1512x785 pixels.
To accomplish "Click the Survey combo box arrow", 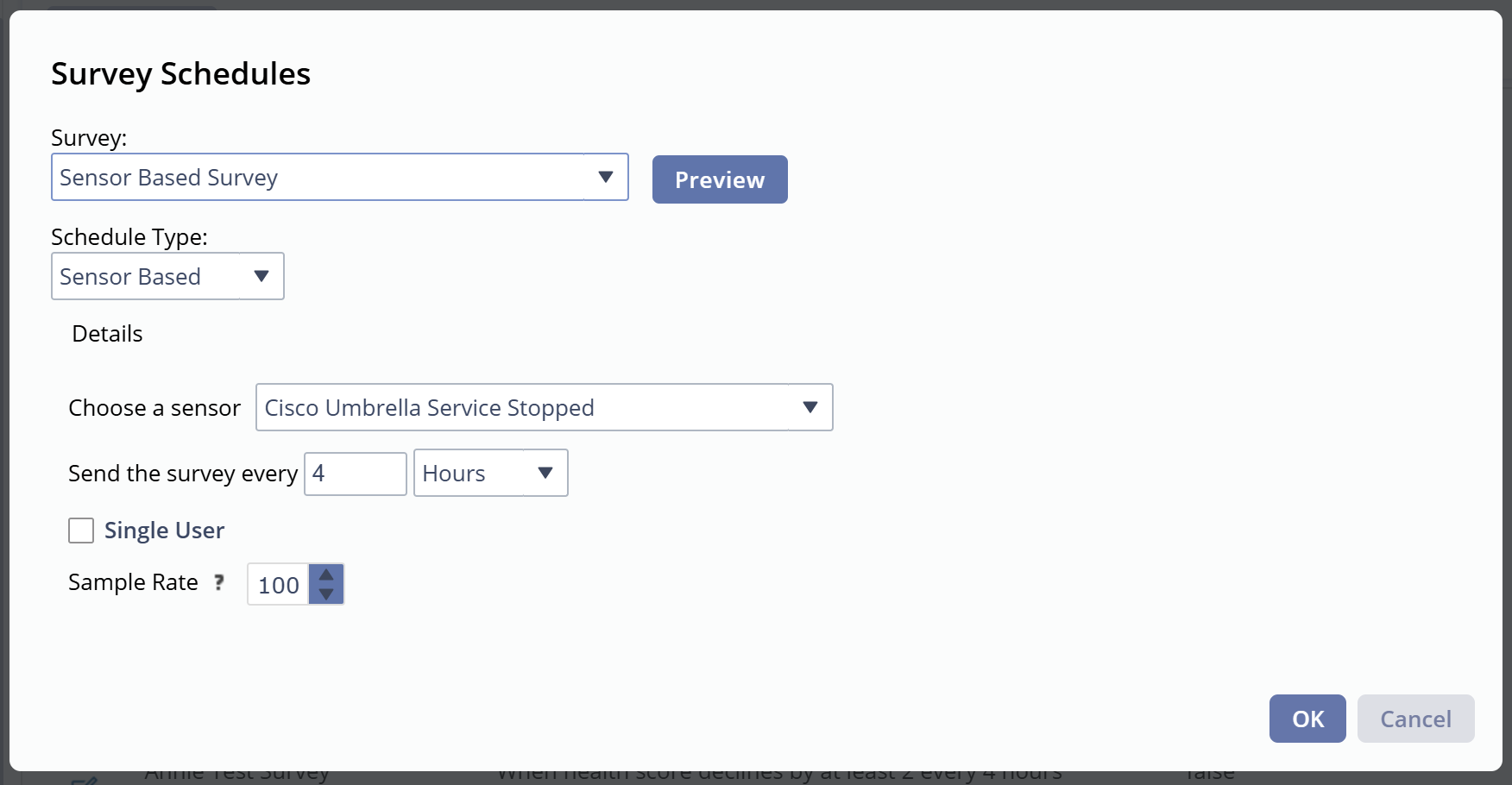I will pyautogui.click(x=606, y=177).
